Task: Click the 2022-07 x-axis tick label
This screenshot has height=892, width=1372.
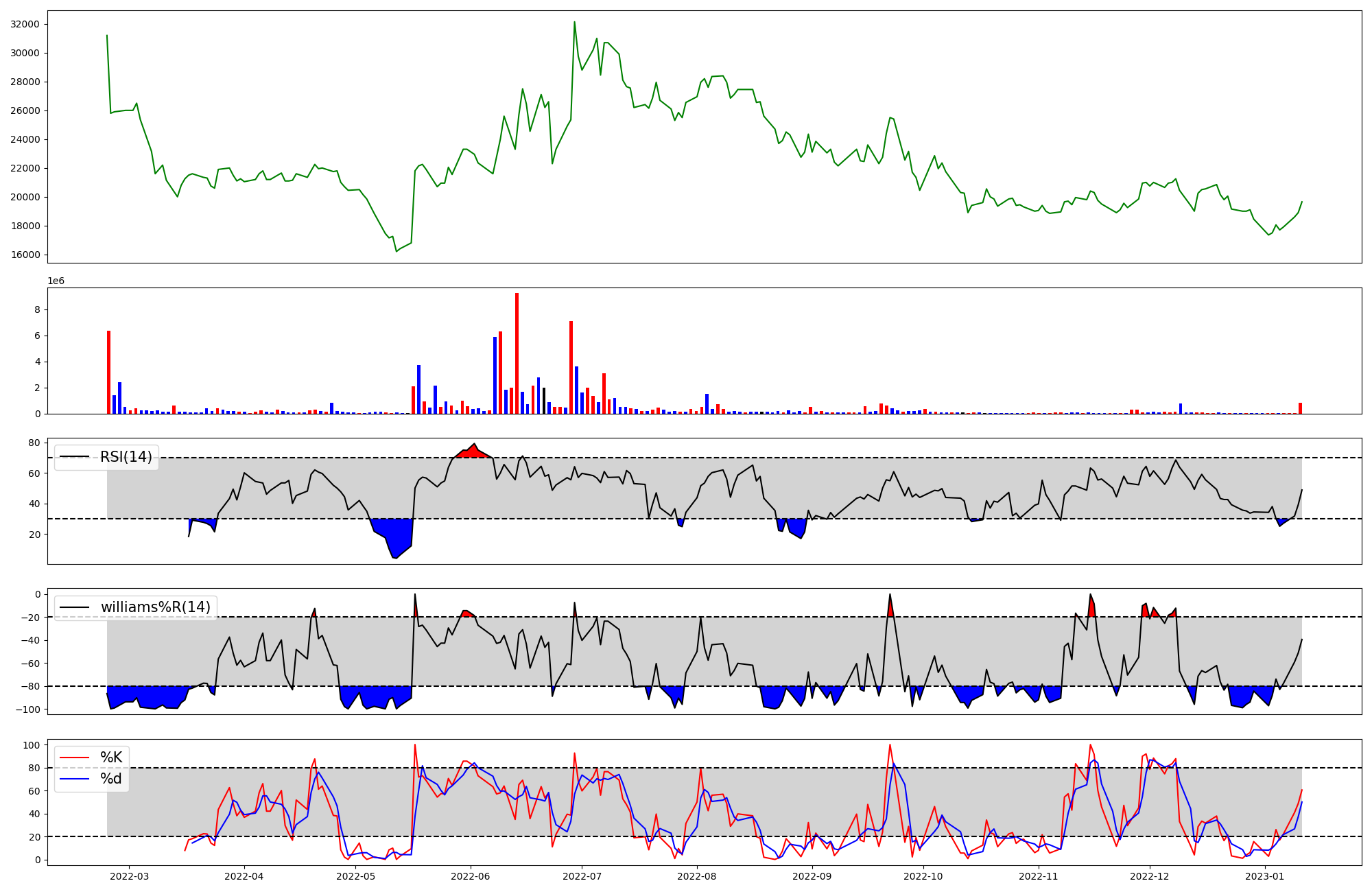Action: pos(582,876)
